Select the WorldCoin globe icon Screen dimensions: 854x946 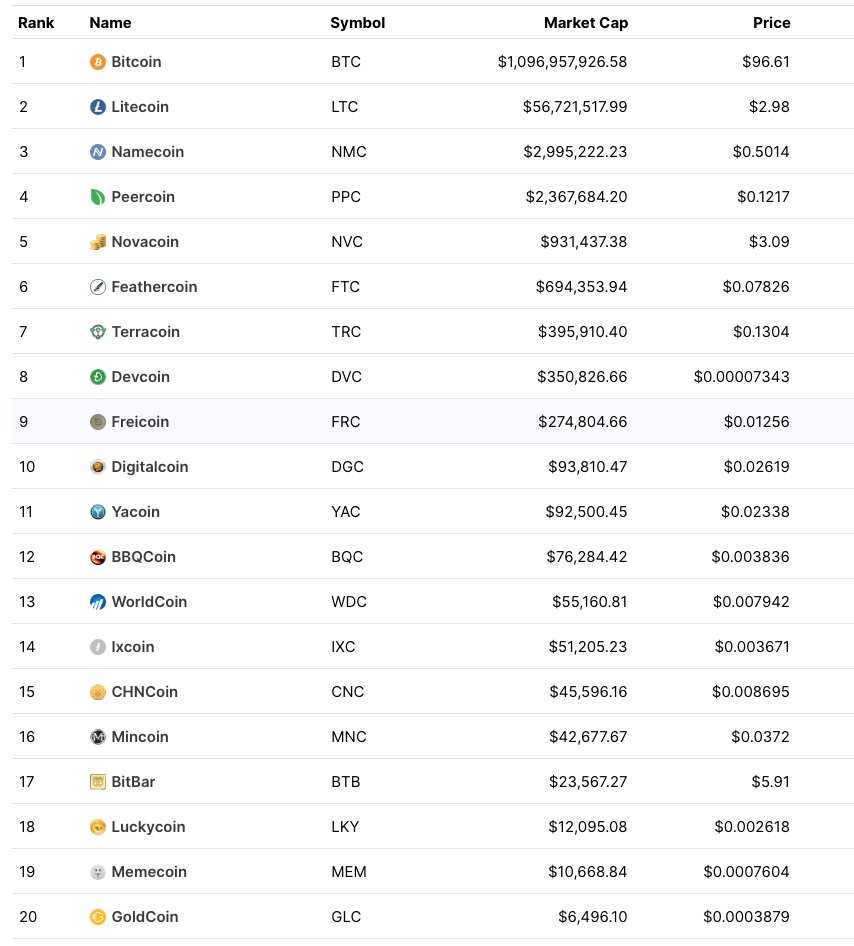click(97, 601)
